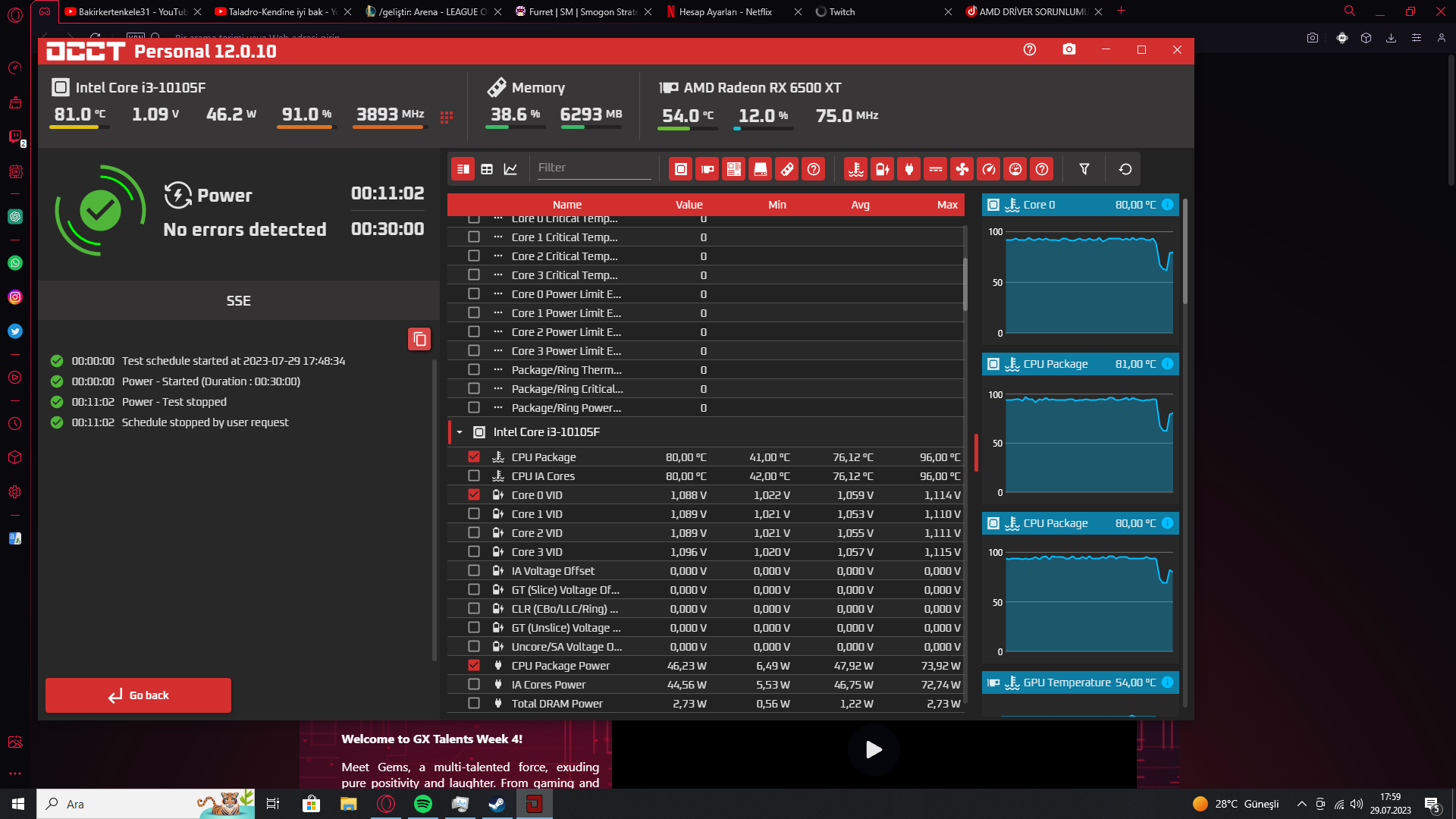Take OCCT screenshot with camera icon
Viewport: 1456px width, 819px height.
[1069, 49]
